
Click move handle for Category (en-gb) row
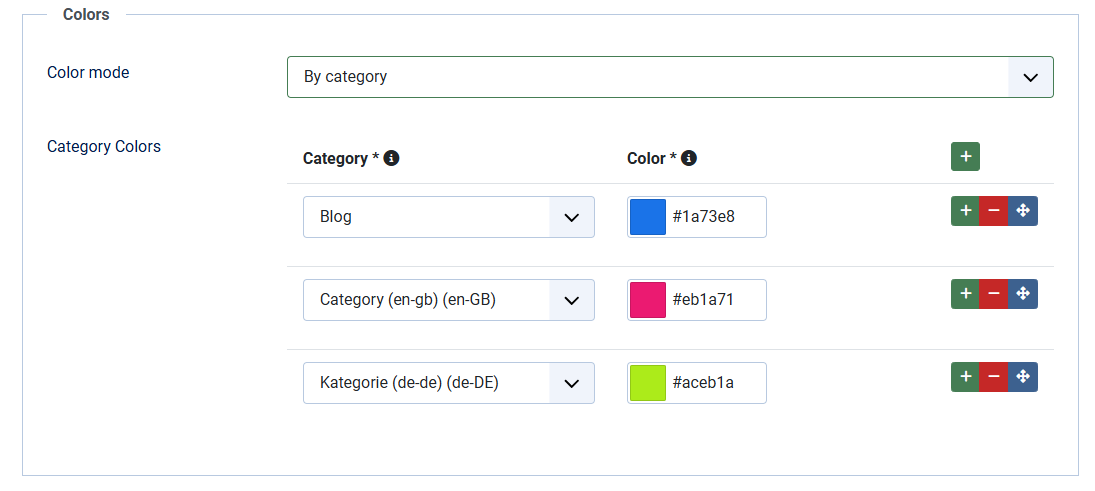click(1023, 294)
